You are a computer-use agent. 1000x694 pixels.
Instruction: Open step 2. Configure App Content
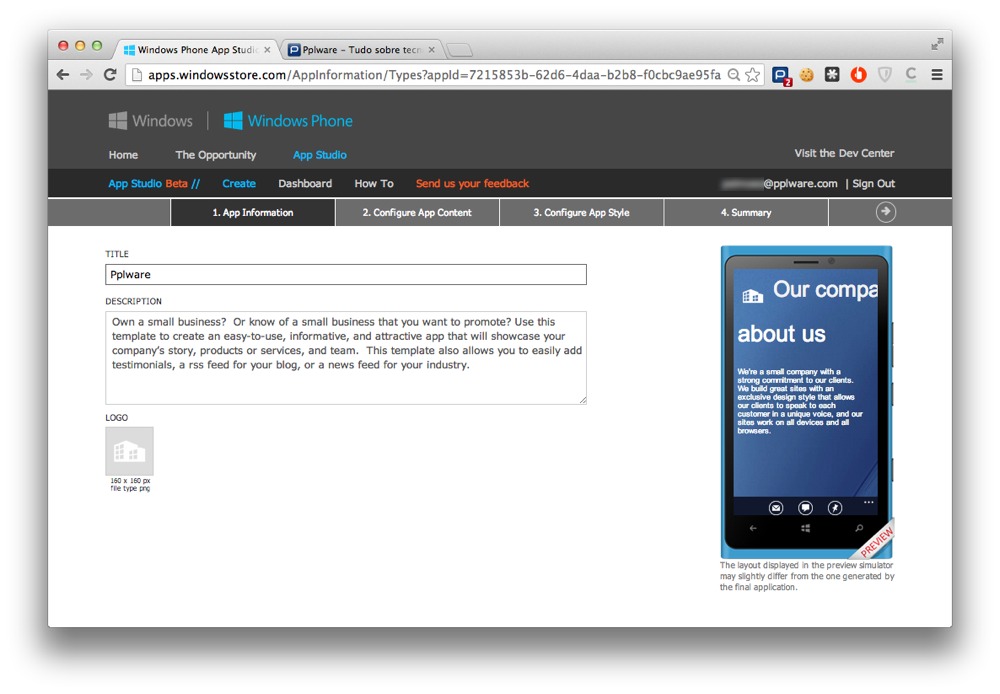coord(417,212)
